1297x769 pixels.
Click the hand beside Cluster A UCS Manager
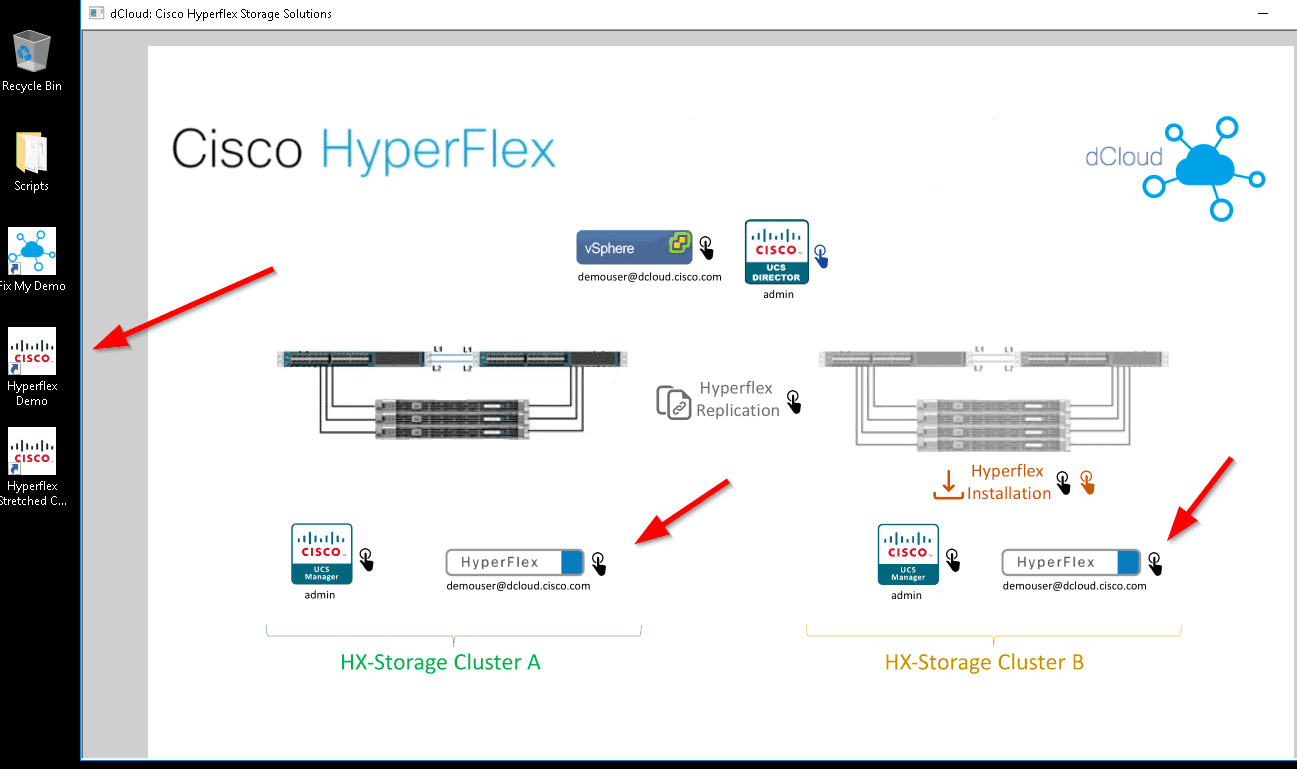click(367, 559)
